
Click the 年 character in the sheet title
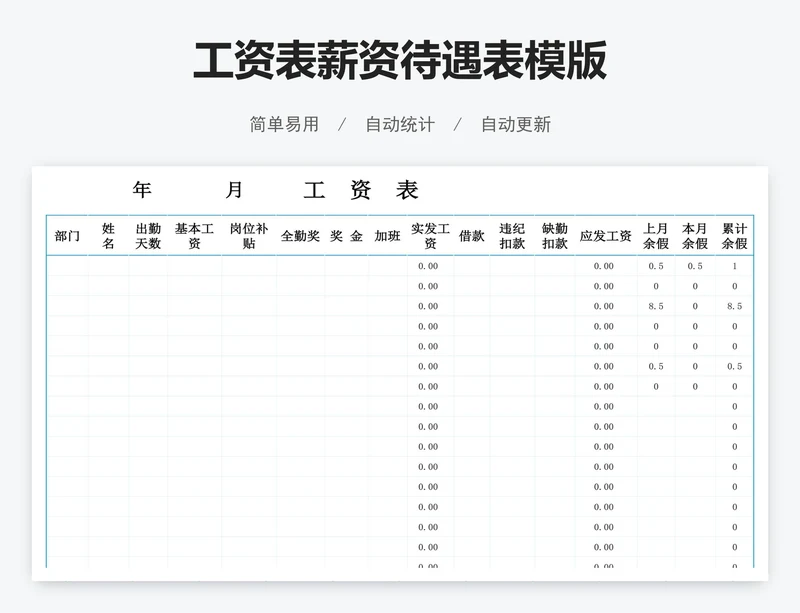tap(142, 190)
